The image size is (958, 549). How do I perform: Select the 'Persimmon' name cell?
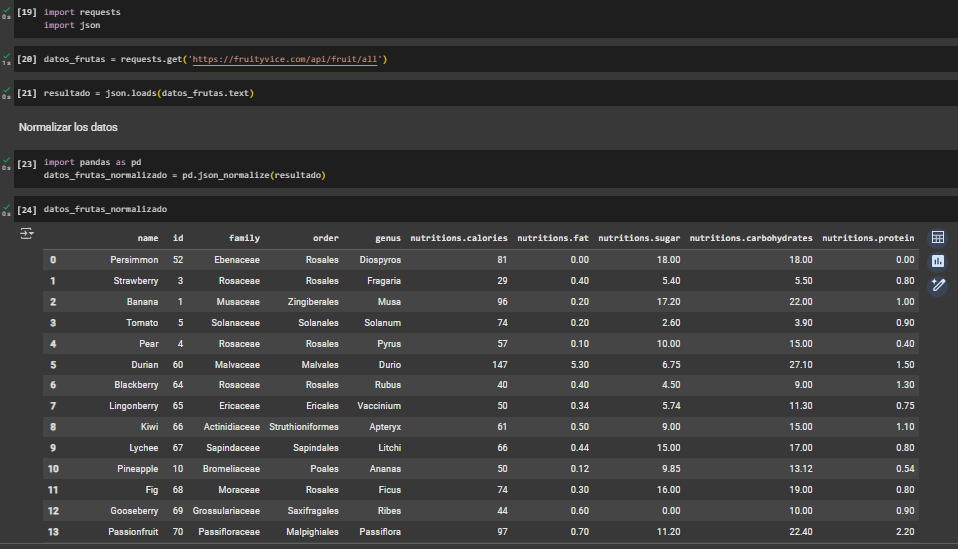[134, 260]
